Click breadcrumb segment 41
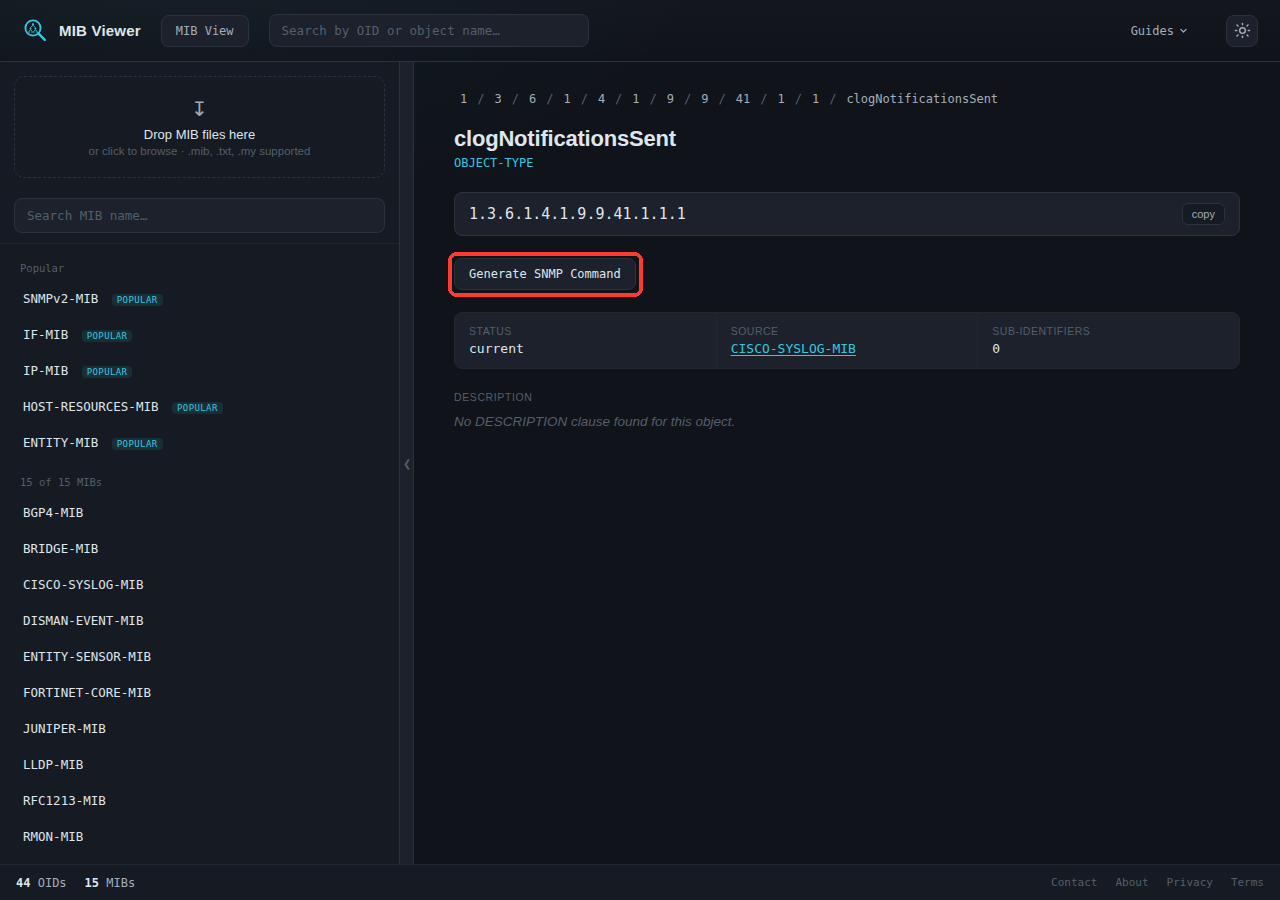 743,99
